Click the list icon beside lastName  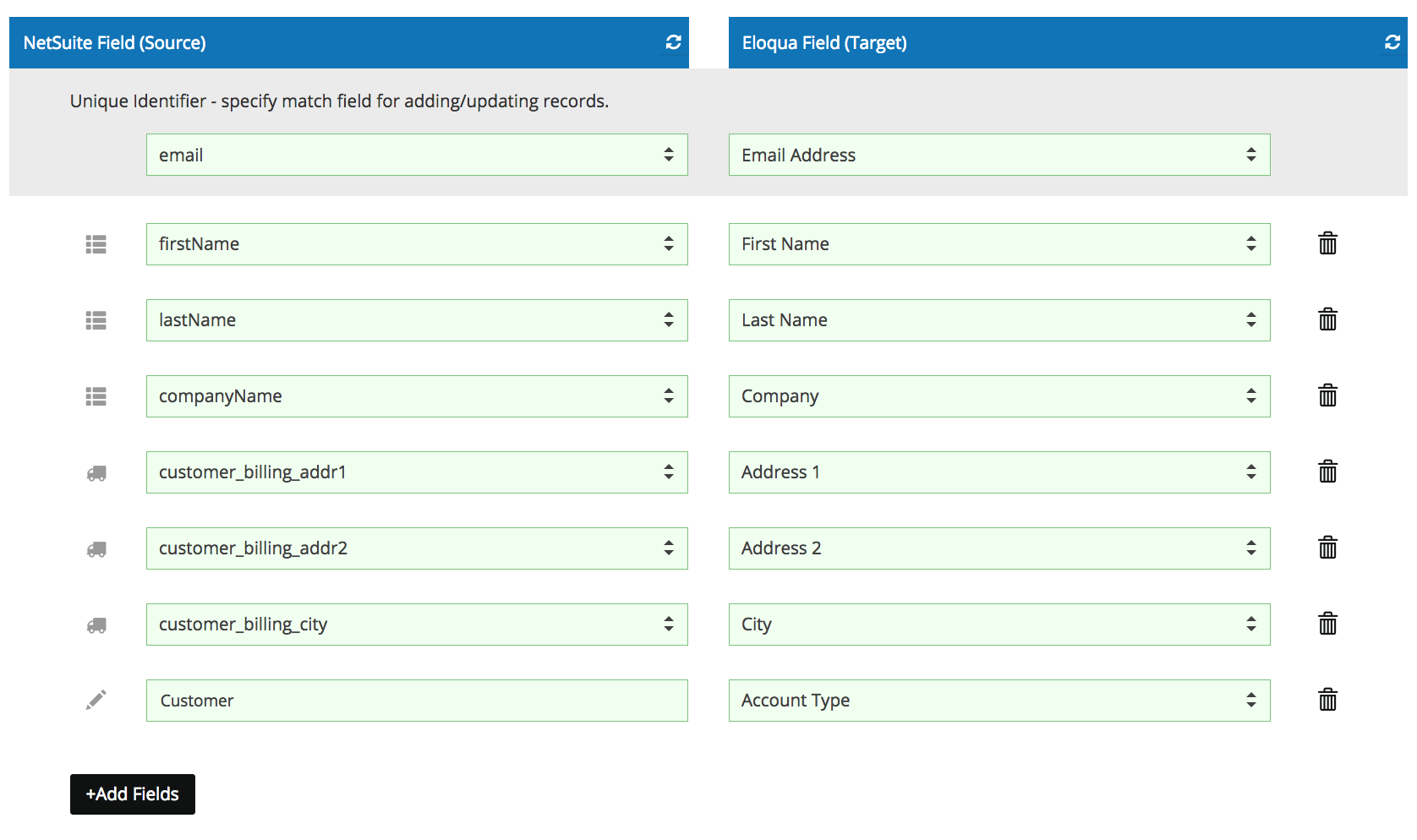(96, 320)
